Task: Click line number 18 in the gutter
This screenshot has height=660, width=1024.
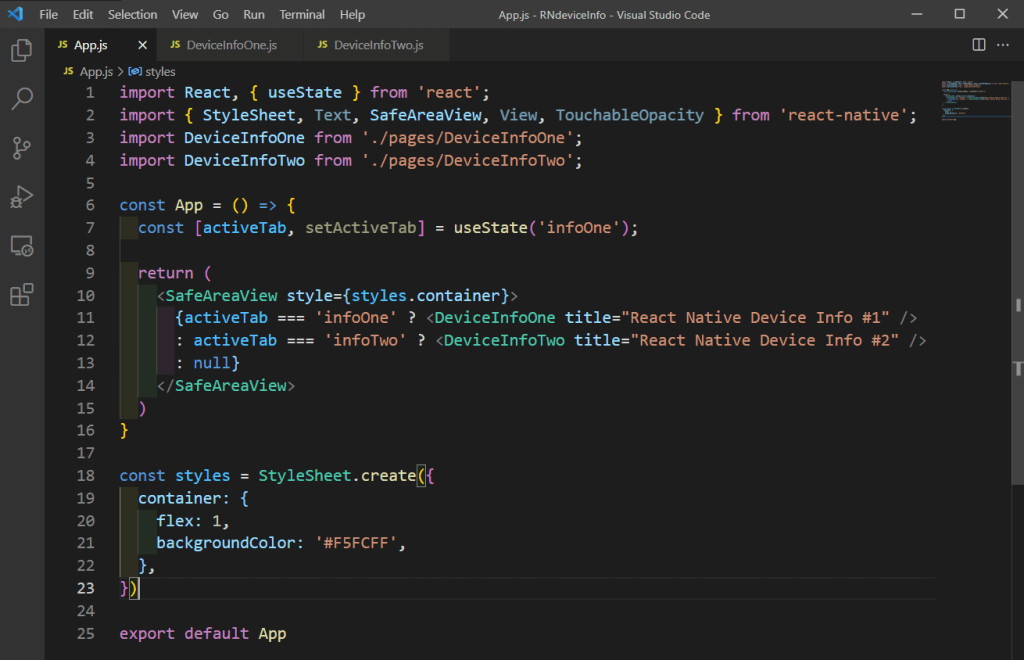Action: [85, 476]
